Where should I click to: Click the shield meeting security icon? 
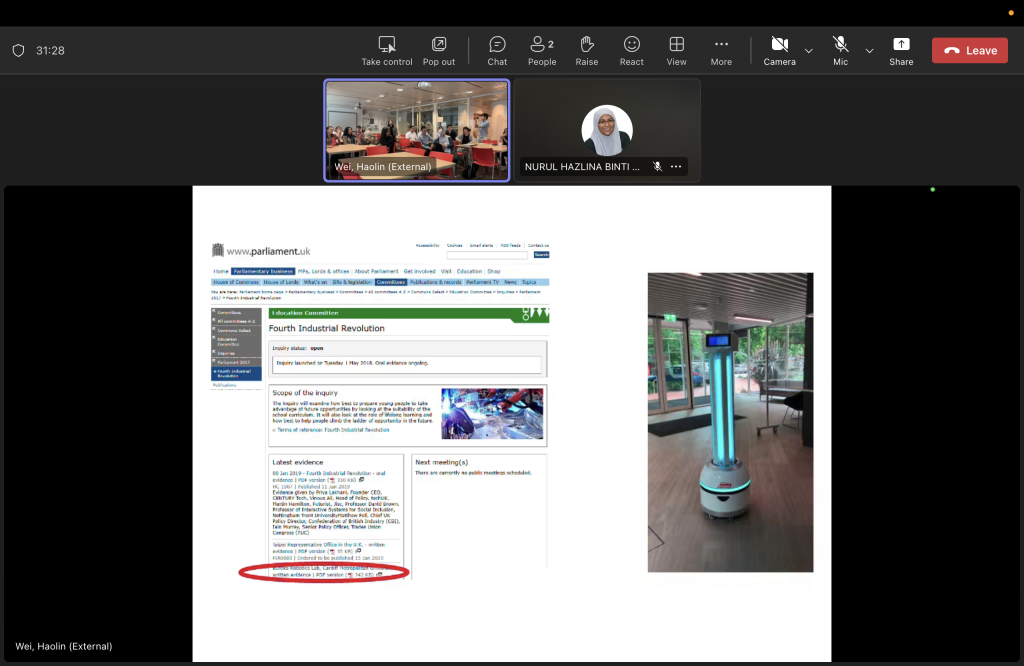click(18, 50)
